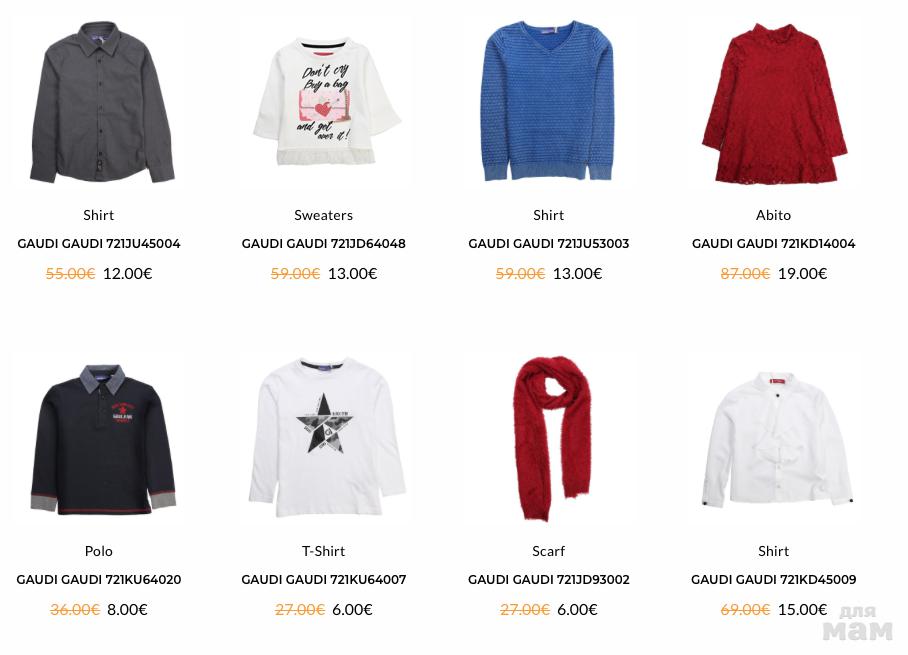Open the blue knit sweater image
Viewport: 908px width, 655px height.
click(x=548, y=101)
